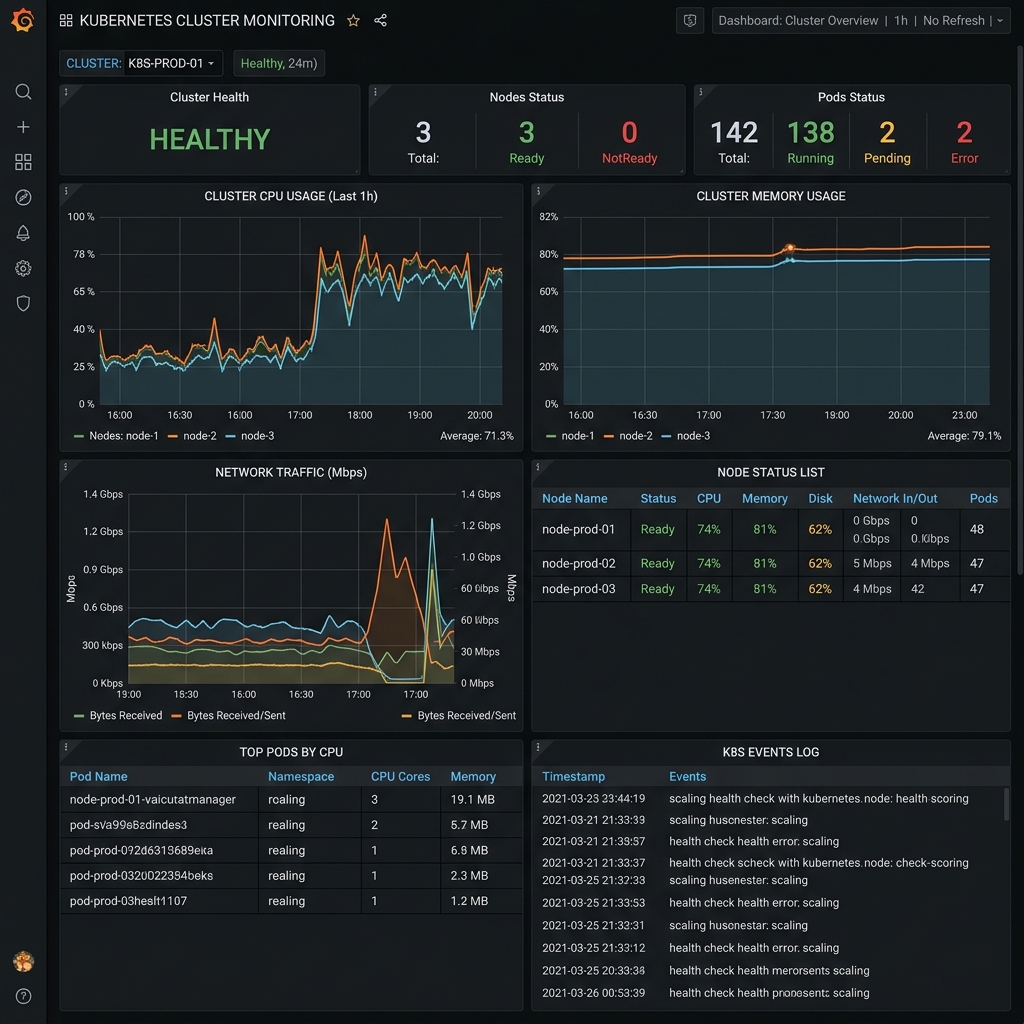Click the K8S Events Log scrollbar thumb

(1006, 804)
